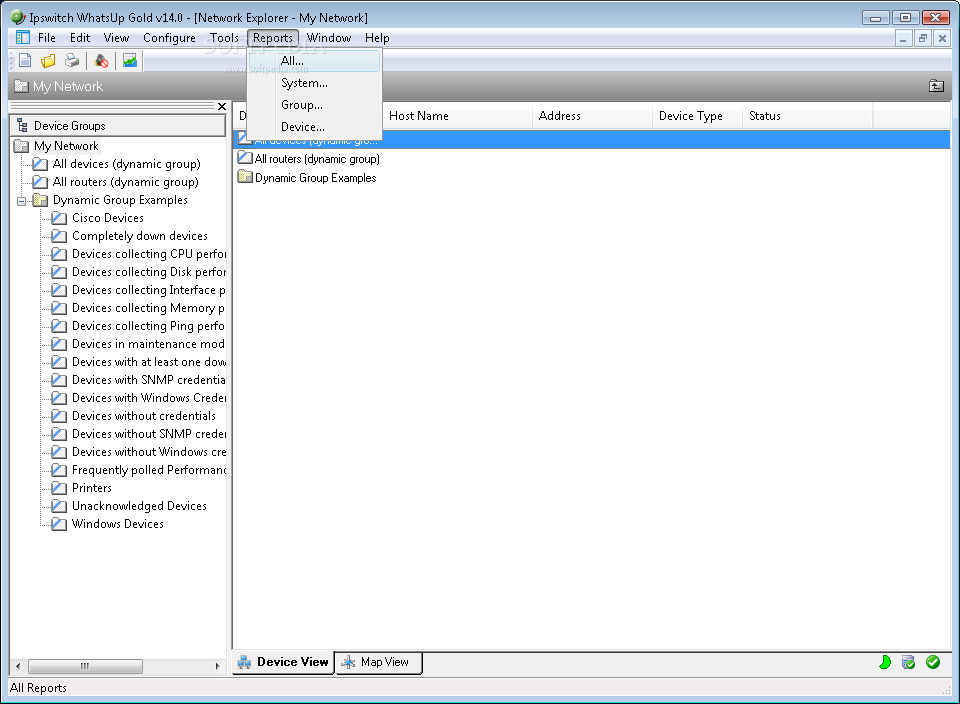This screenshot has height=704, width=960.
Task: Click the tree scrollbar right arrow
Action: 217,666
